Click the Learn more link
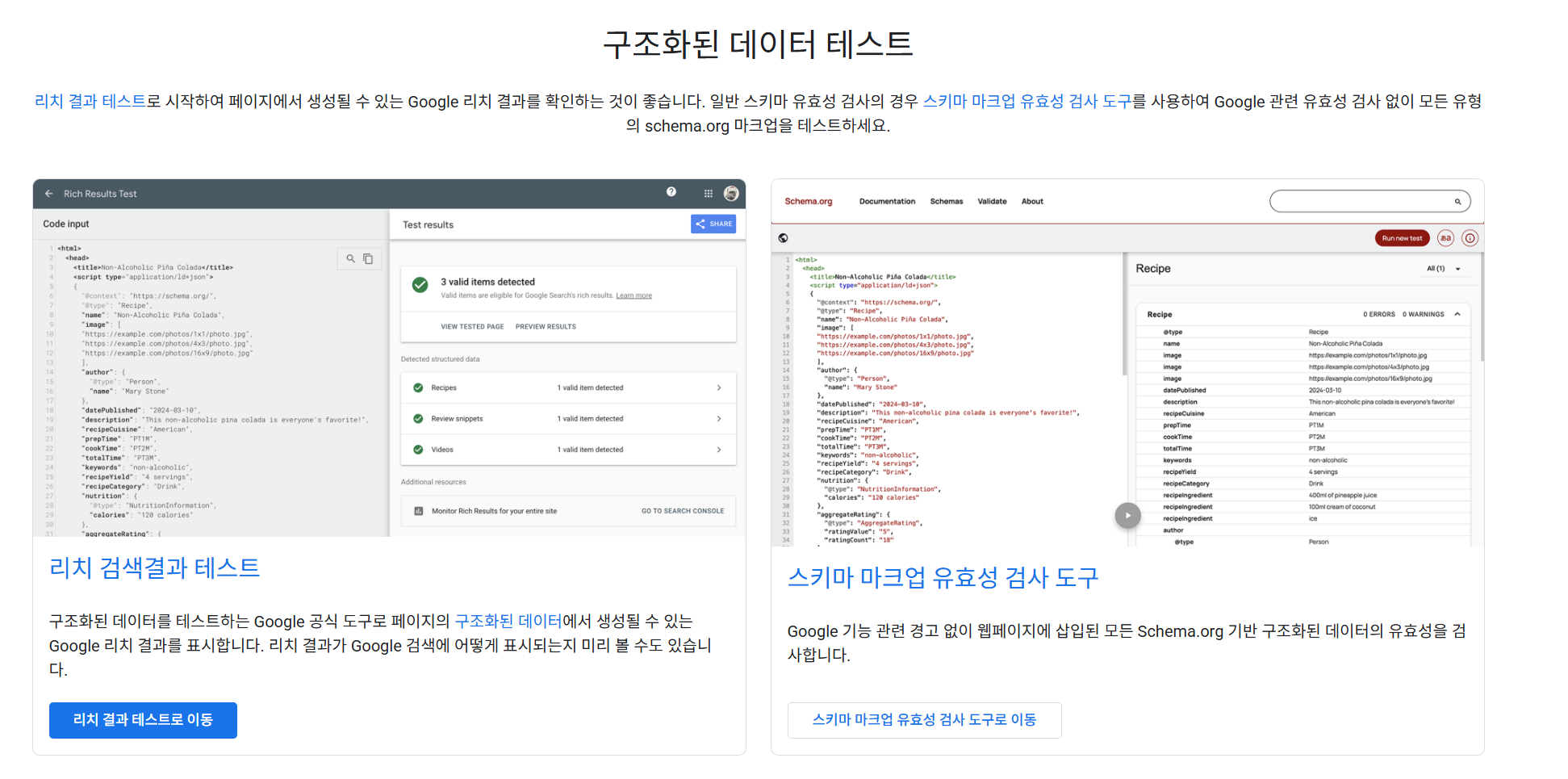The height and width of the screenshot is (779, 1568). click(633, 295)
